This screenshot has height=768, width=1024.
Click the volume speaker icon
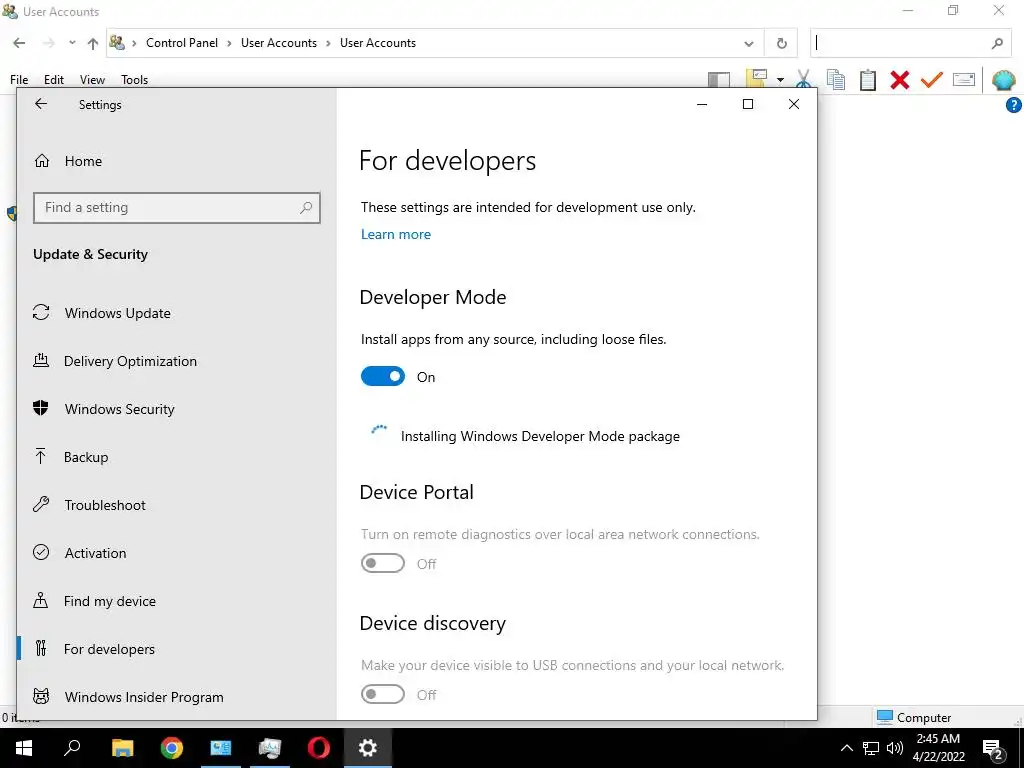(895, 748)
